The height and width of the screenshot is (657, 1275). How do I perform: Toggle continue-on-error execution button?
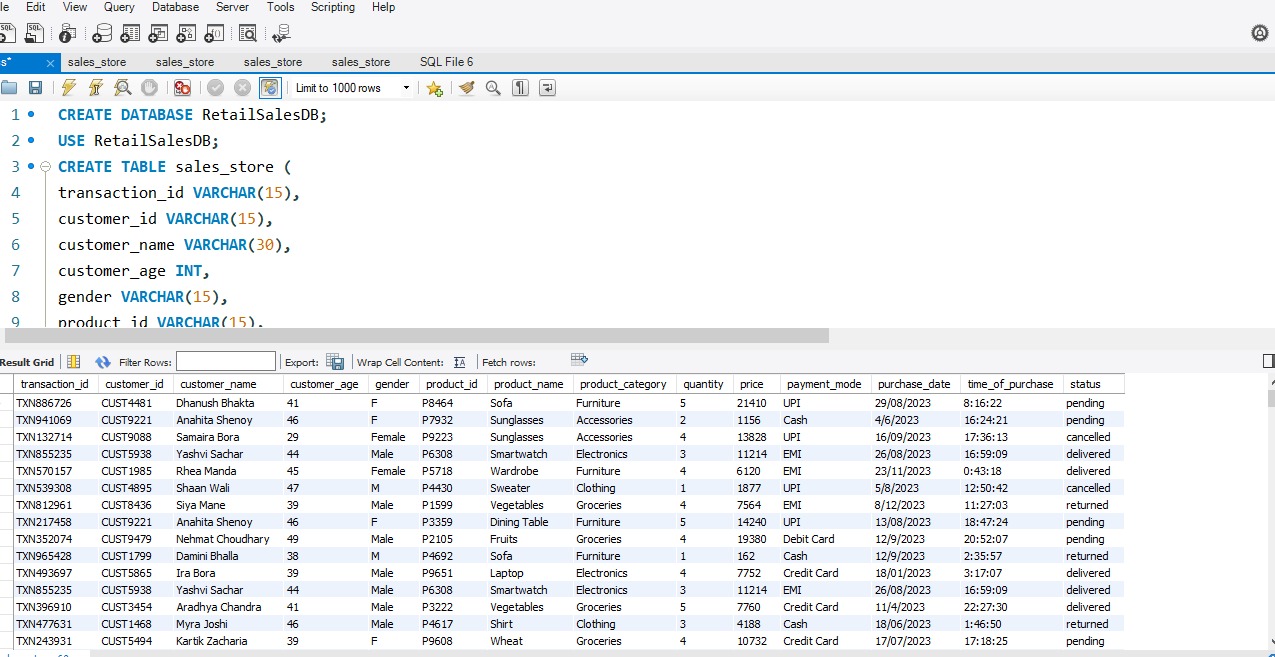click(182, 88)
